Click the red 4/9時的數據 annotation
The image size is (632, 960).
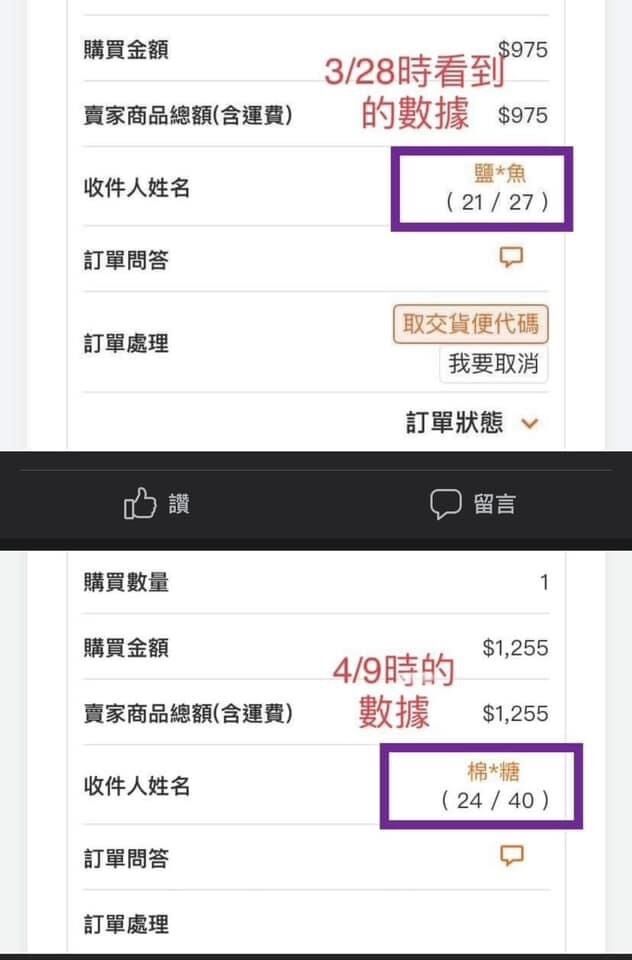coord(394,691)
